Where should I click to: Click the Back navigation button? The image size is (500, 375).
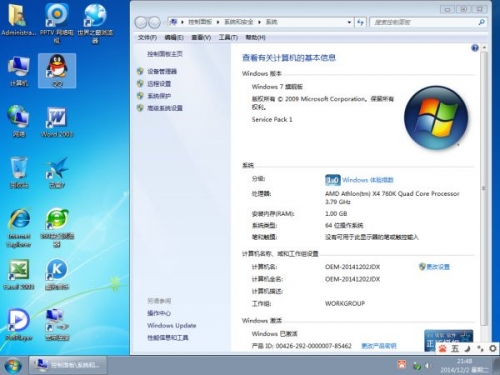141,22
